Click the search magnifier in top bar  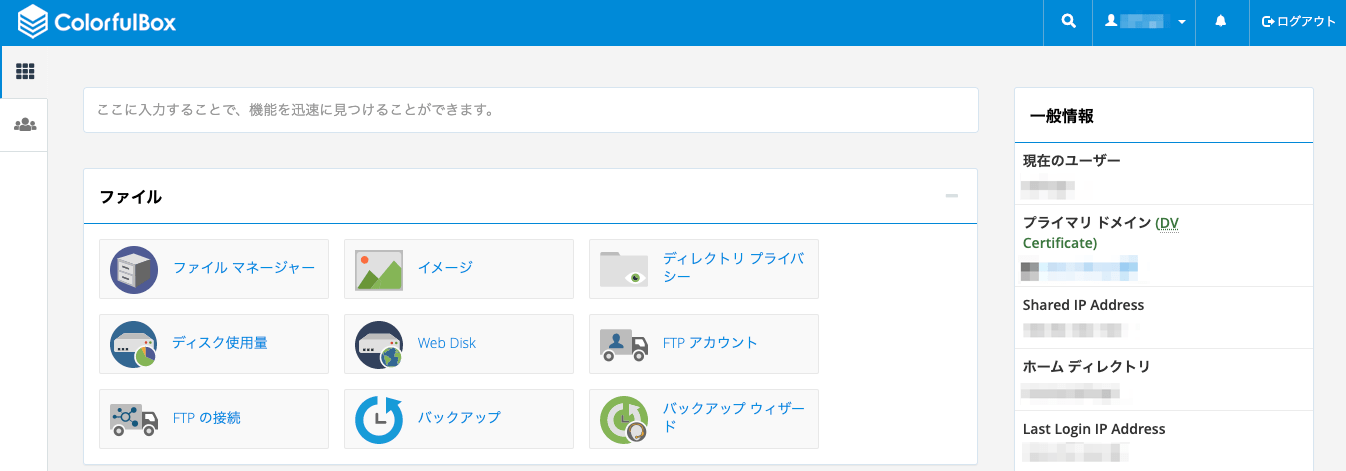point(1069,22)
